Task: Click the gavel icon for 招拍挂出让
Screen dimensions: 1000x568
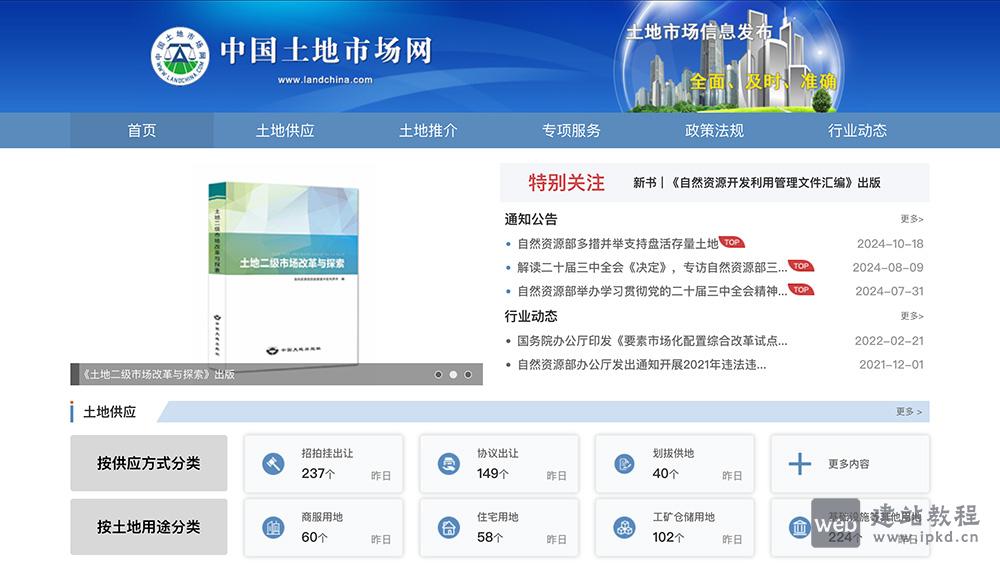Action: pos(274,463)
